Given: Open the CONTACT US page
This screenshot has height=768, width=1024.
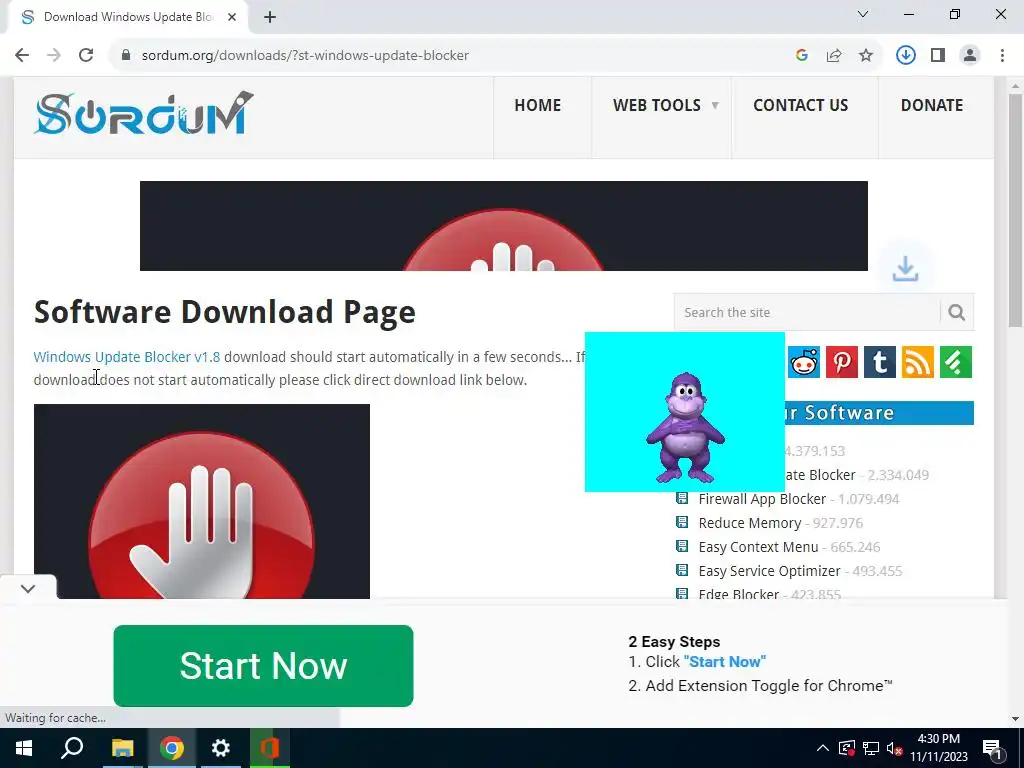Looking at the screenshot, I should [x=801, y=105].
